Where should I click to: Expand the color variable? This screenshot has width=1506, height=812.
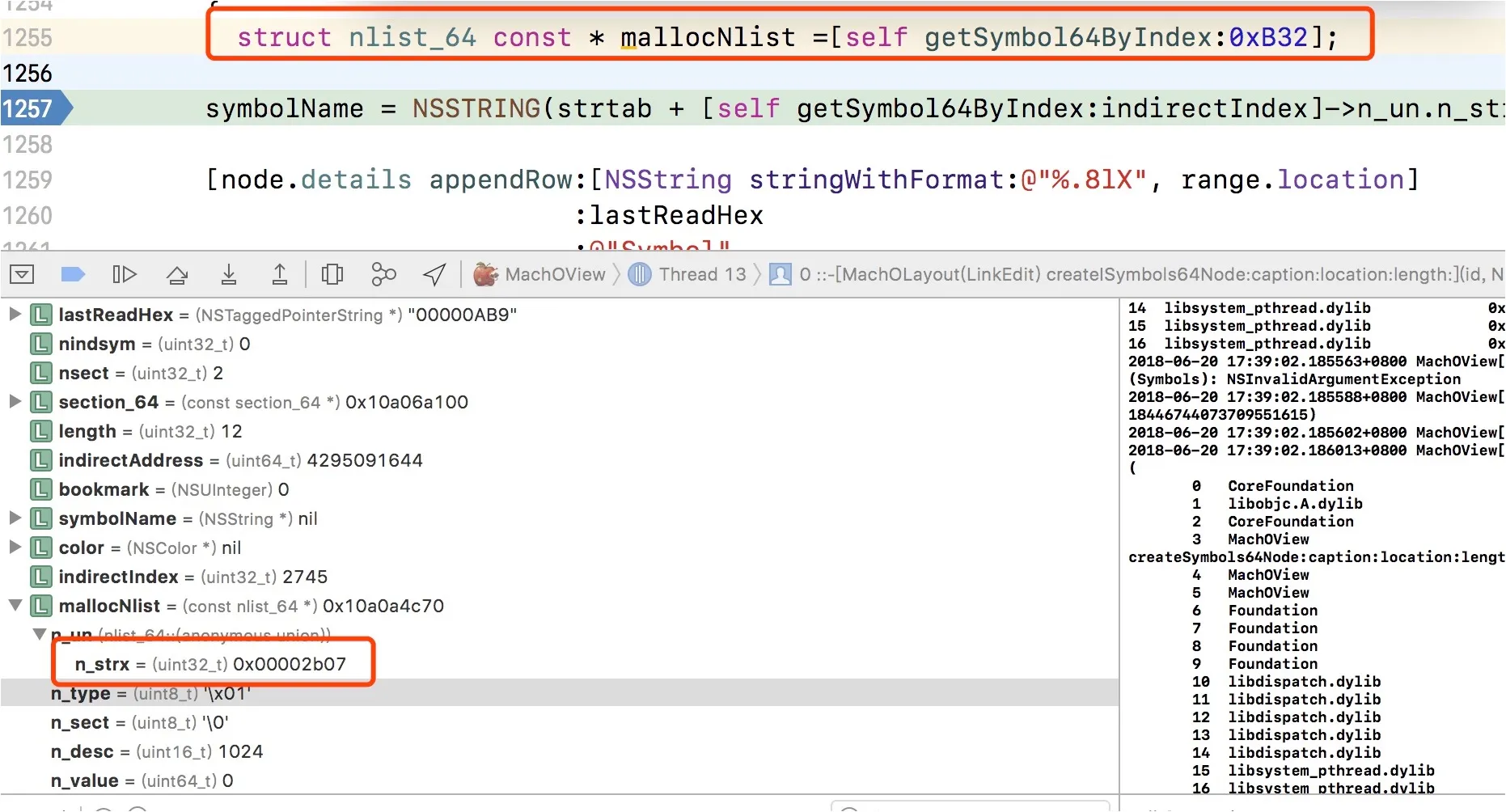15,547
